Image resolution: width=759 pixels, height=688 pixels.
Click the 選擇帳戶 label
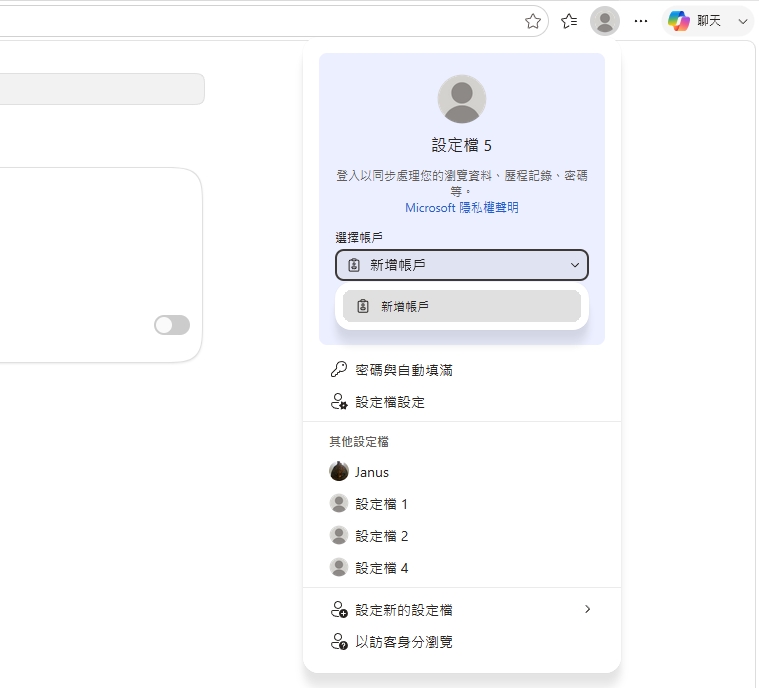(359, 237)
